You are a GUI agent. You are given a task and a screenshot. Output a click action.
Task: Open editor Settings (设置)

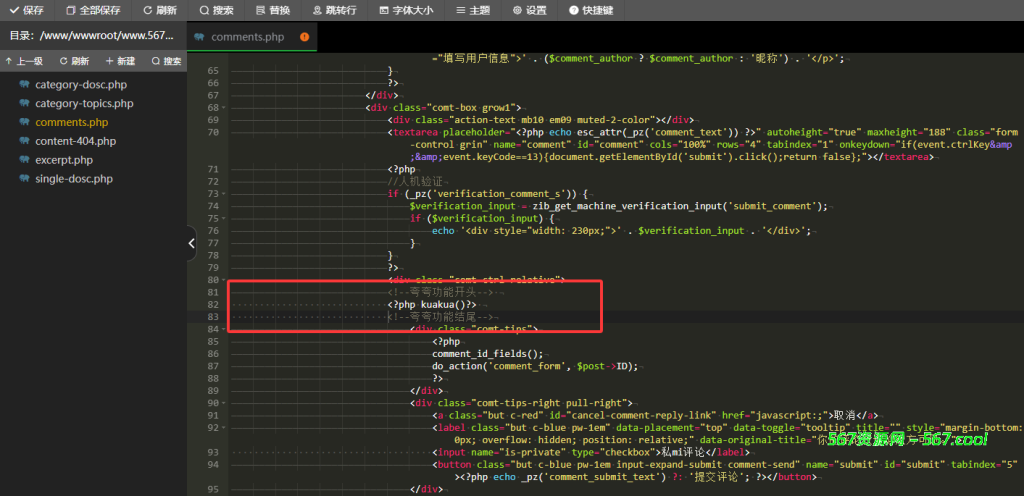(530, 10)
